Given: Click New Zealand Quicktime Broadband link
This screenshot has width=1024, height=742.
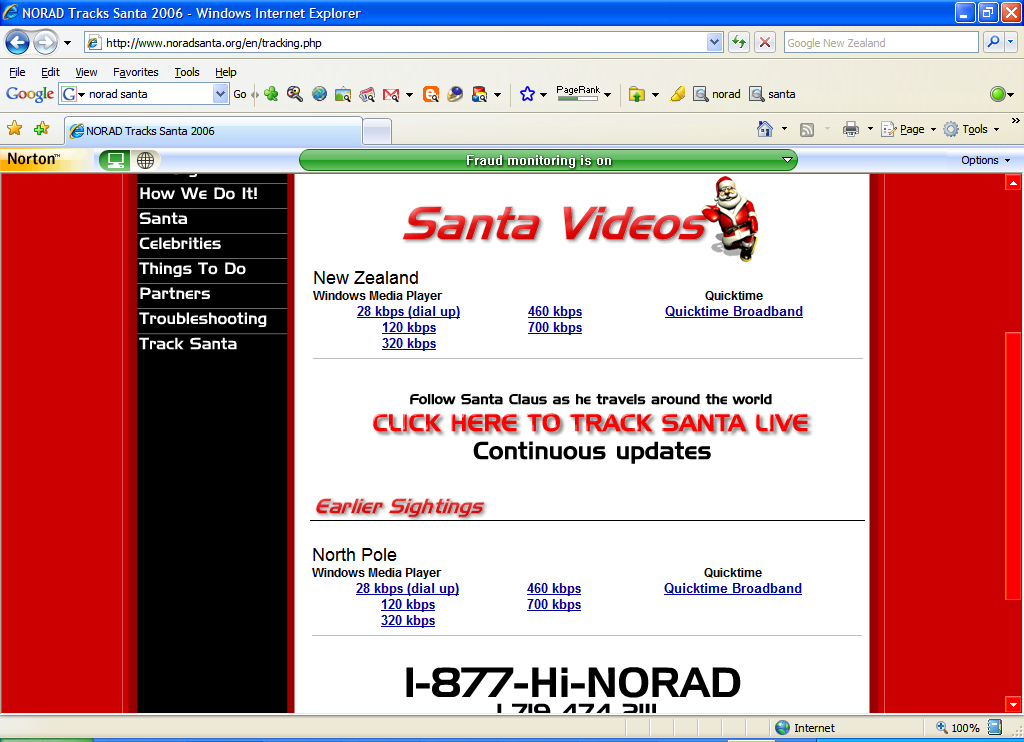Looking at the screenshot, I should [x=733, y=312].
